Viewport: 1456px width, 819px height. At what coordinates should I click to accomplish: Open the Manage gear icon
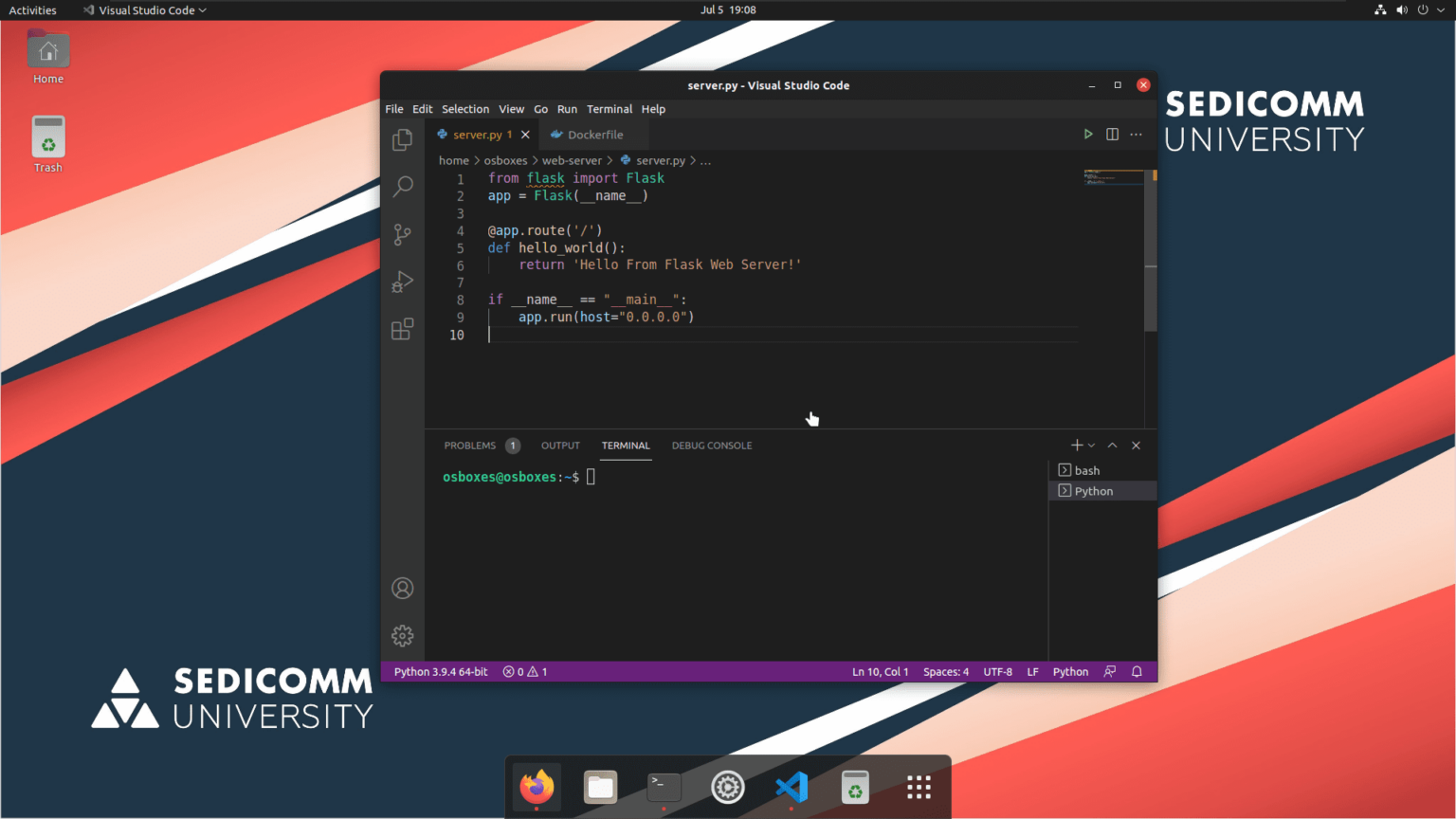click(x=402, y=635)
